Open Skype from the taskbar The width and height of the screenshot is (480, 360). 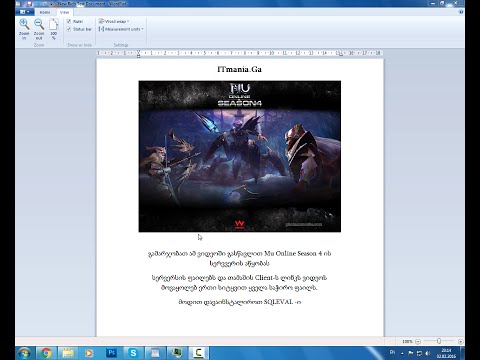(133, 353)
